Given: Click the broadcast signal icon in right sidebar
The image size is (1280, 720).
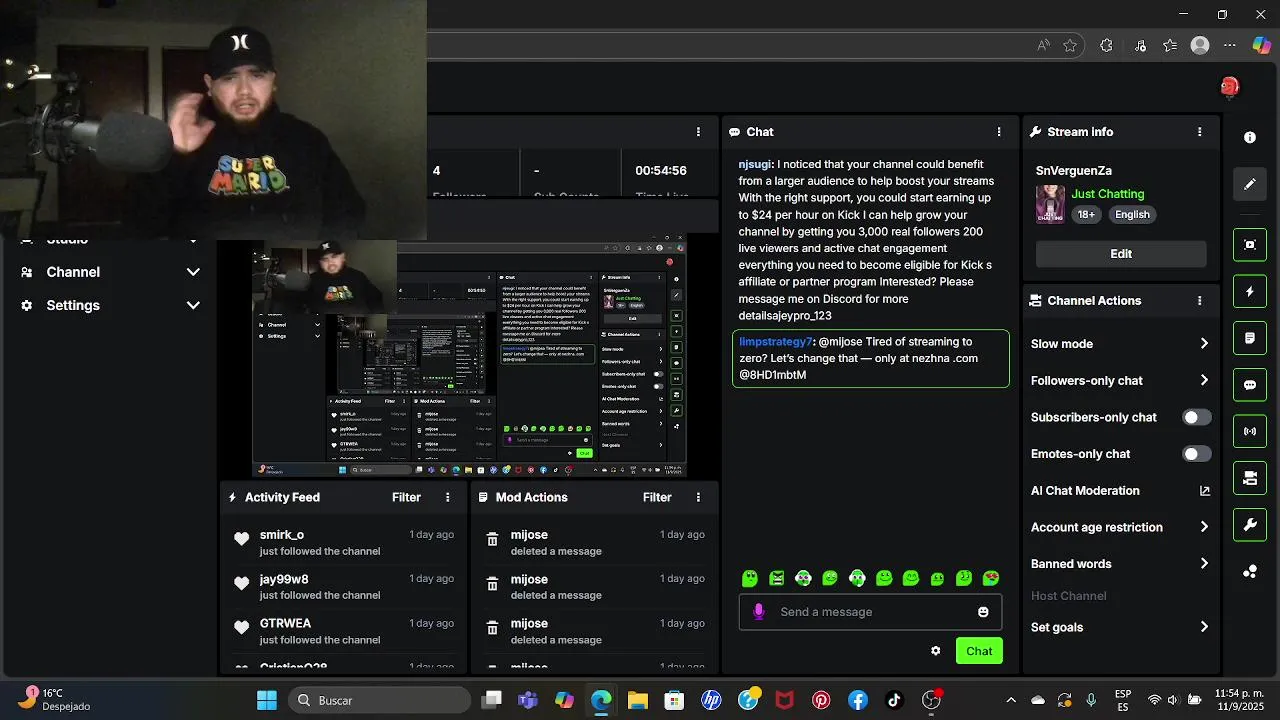Looking at the screenshot, I should pyautogui.click(x=1250, y=432).
